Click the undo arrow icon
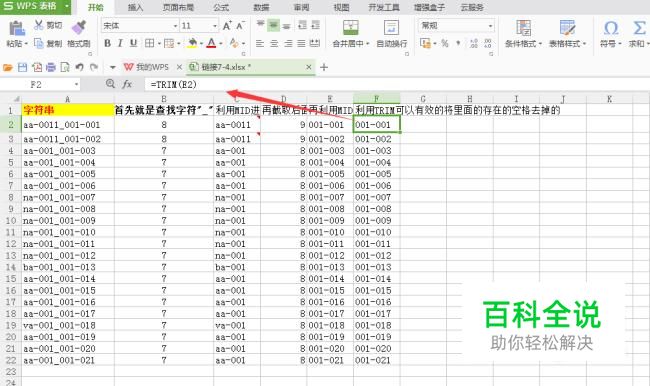The height and width of the screenshot is (386, 650). [80, 67]
